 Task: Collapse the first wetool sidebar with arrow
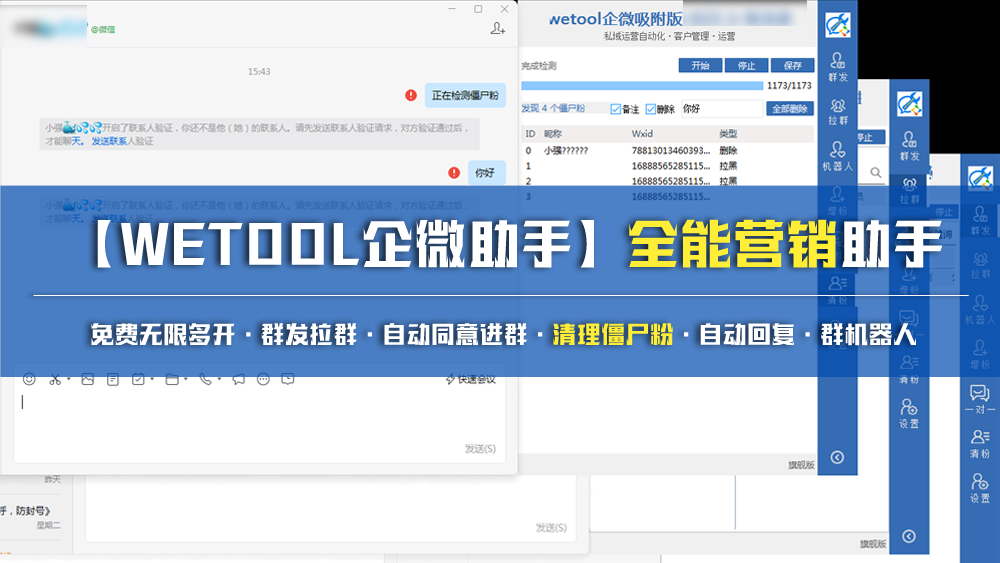pos(837,458)
